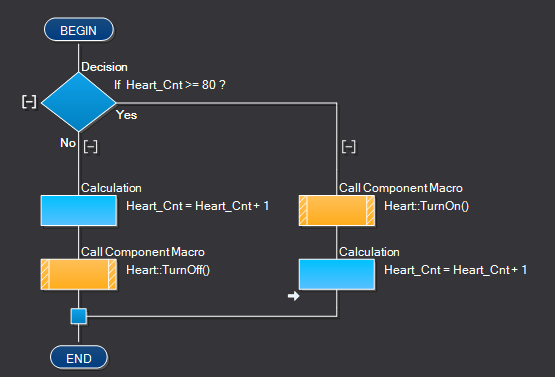Click the white insertion arrow marker
The width and height of the screenshot is (555, 377).
point(293,296)
